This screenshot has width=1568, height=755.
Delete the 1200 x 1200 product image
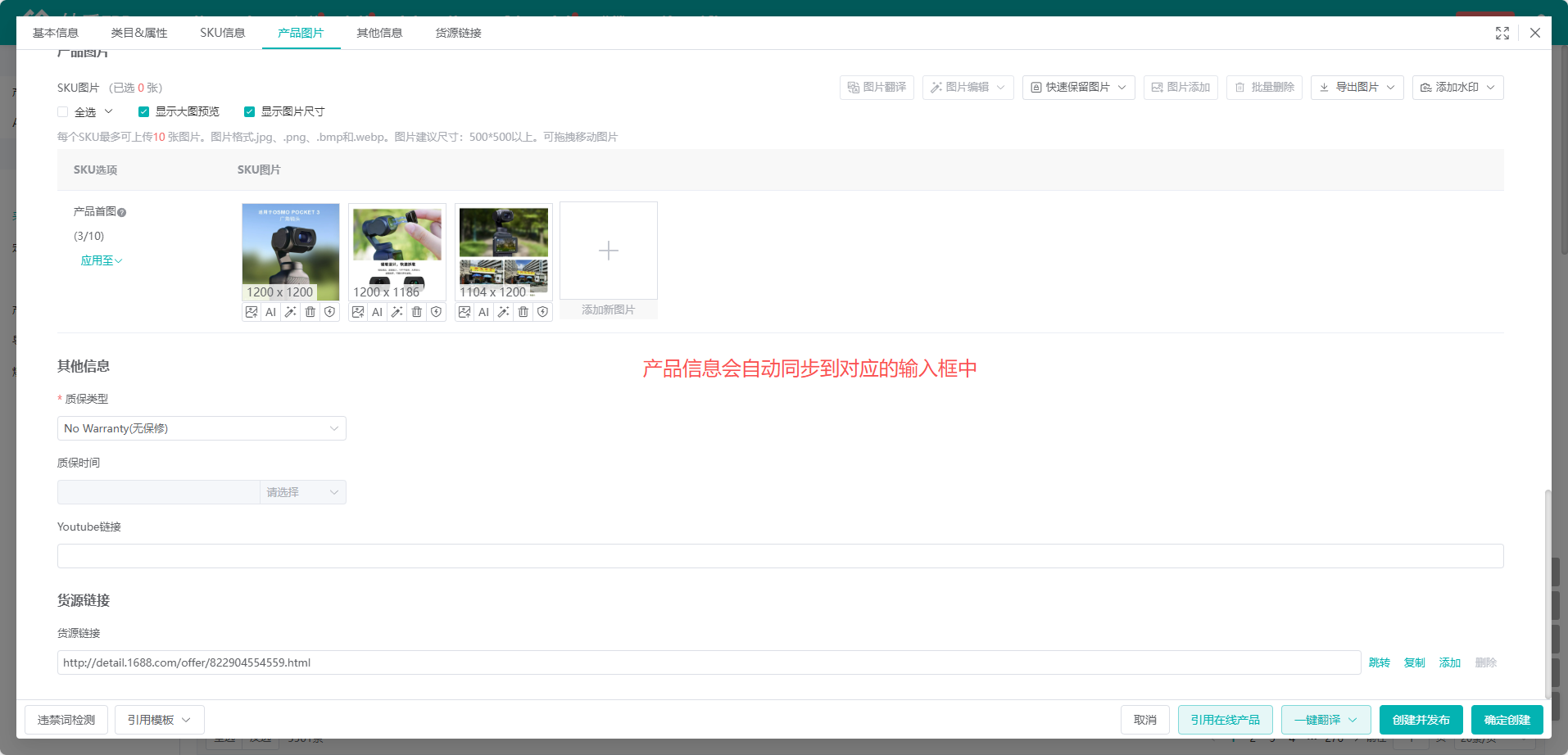310,312
